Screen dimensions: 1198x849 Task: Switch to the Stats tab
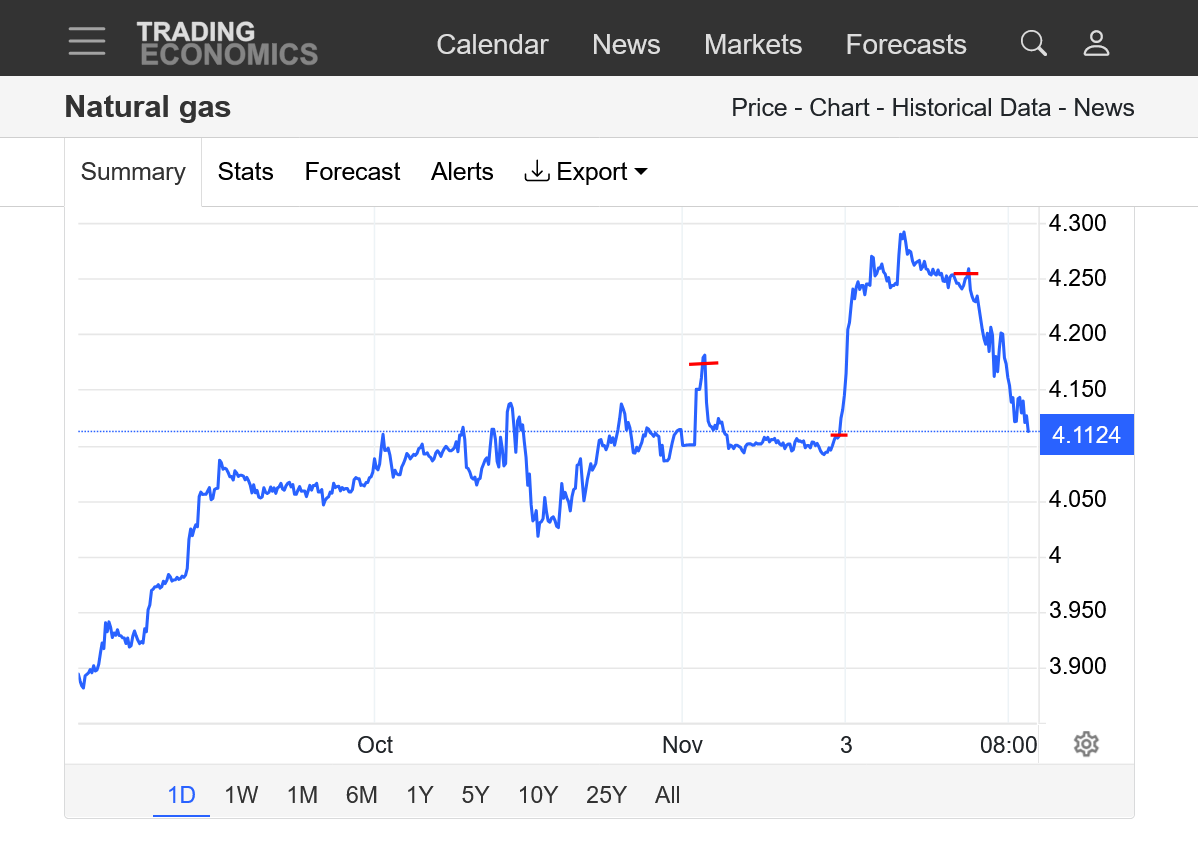245,172
